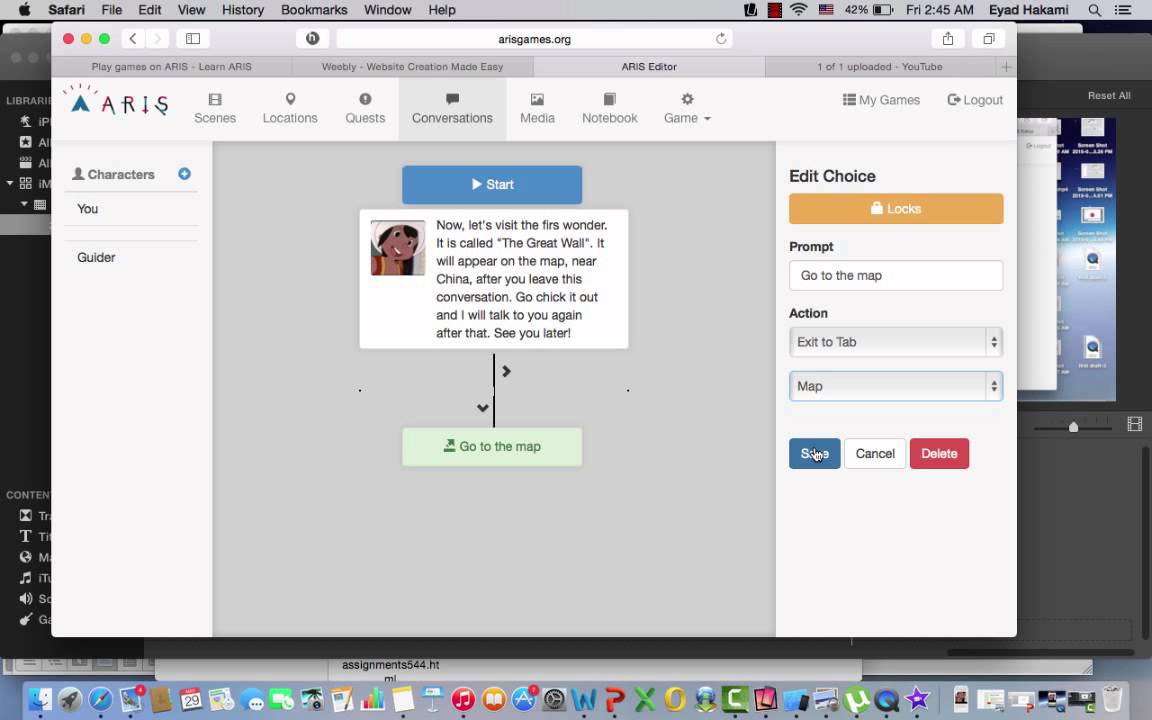
Task: Open System Preferences from the Dock
Action: (x=554, y=699)
